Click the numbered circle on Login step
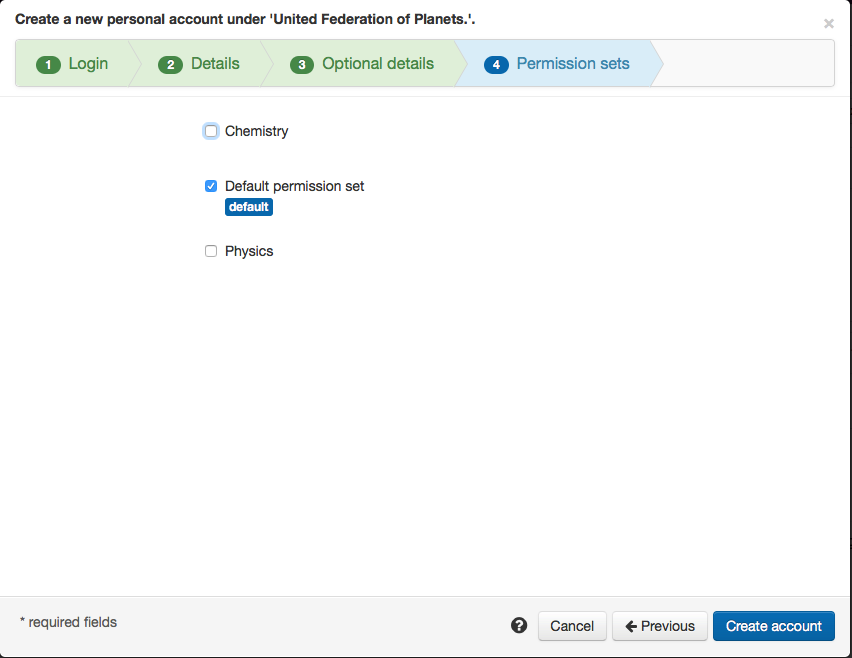This screenshot has height=658, width=852. pyautogui.click(x=48, y=64)
